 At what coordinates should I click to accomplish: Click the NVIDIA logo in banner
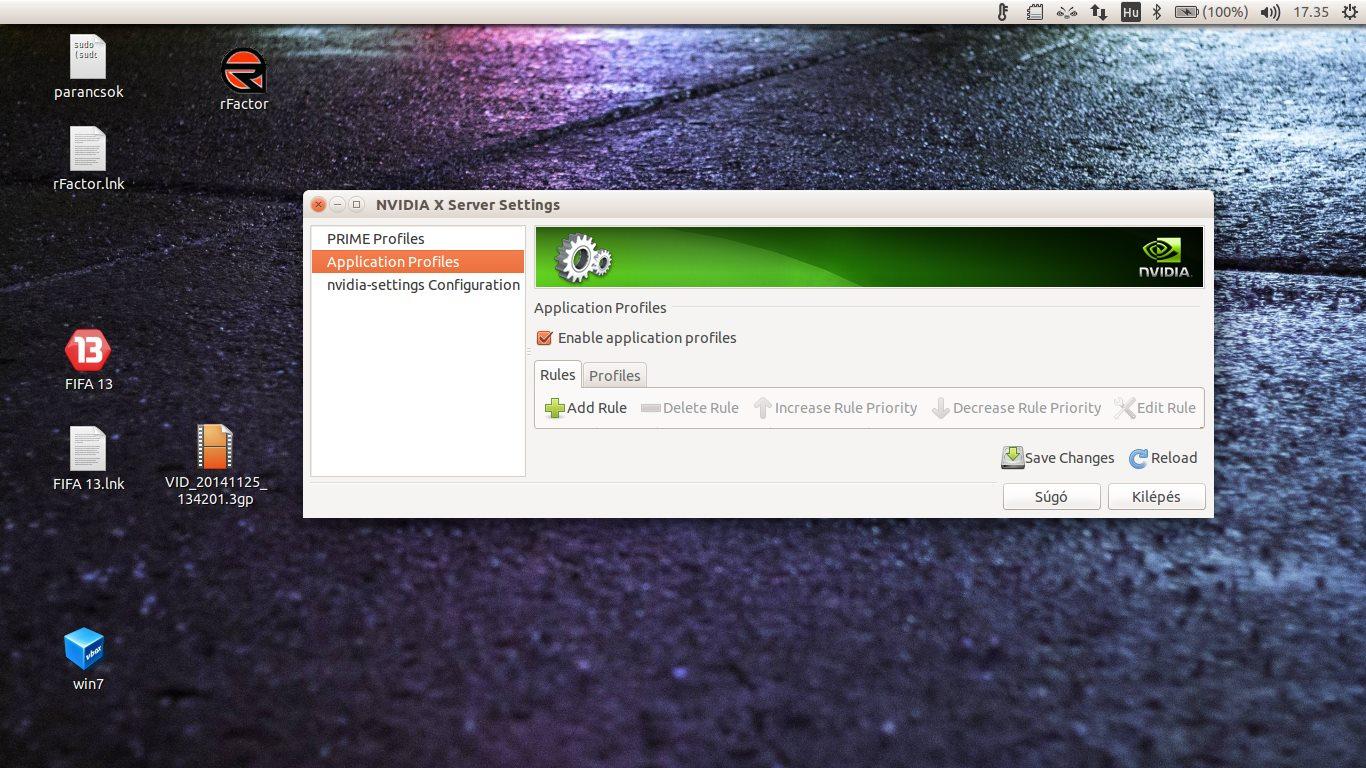click(x=1164, y=258)
